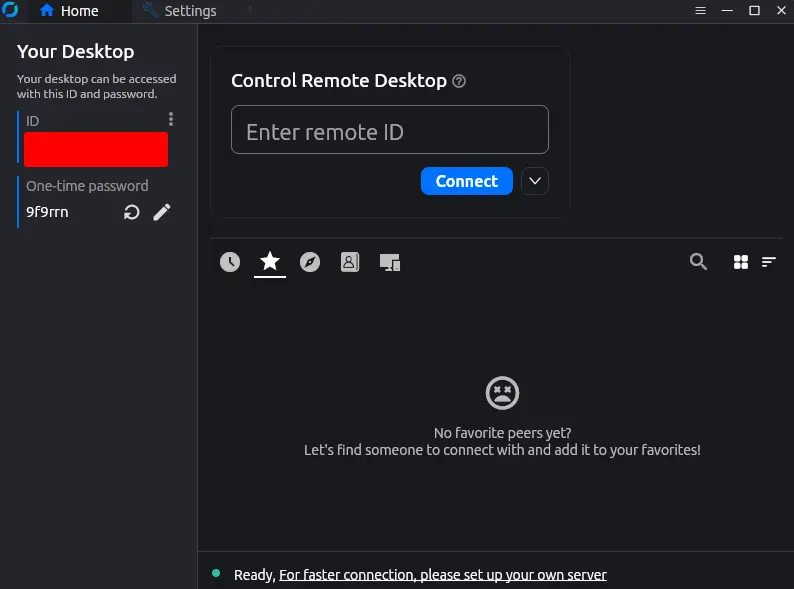
Task: Follow the set up your own server link
Action: pyautogui.click(x=442, y=575)
